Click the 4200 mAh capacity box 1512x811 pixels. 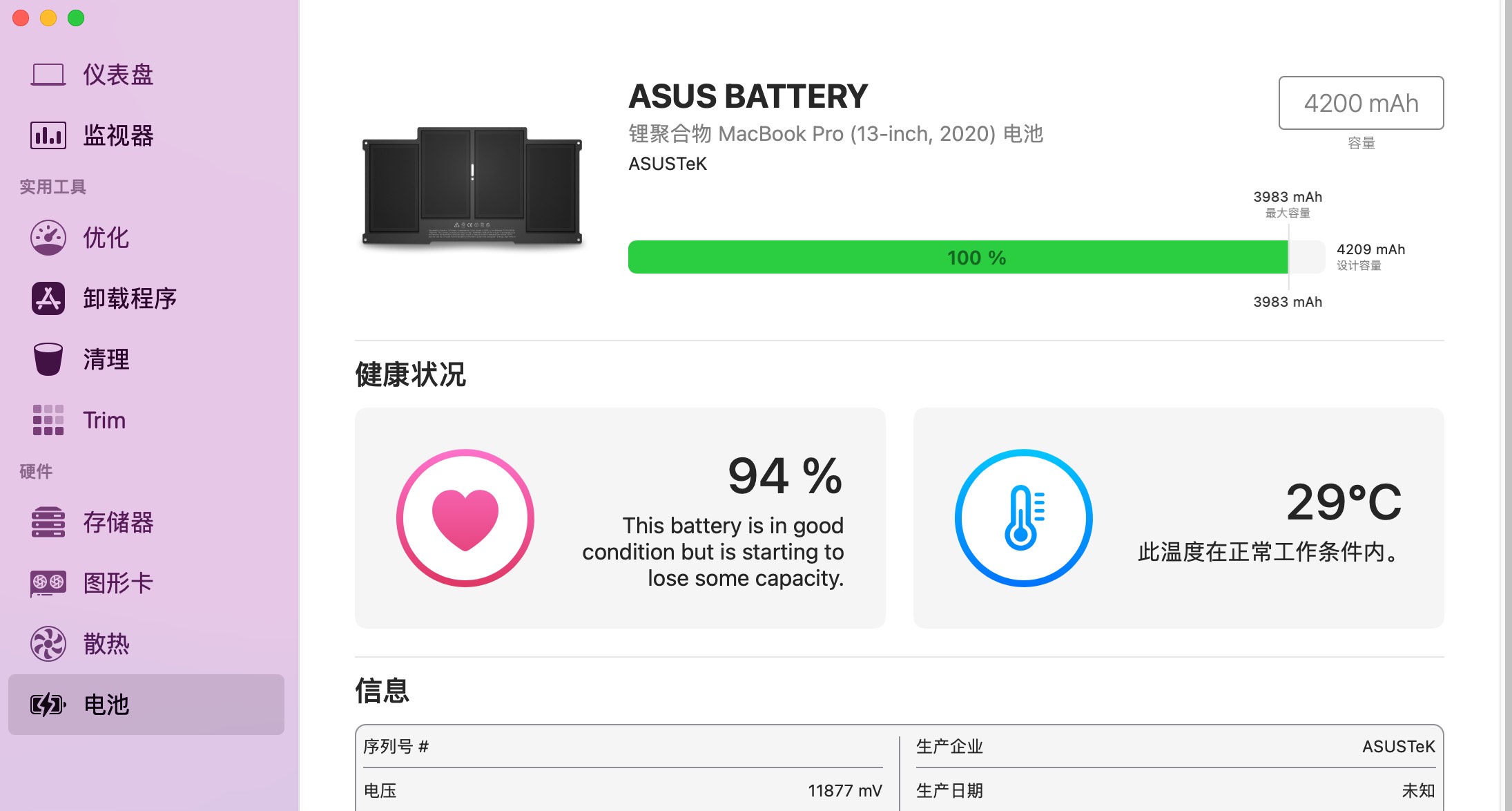(x=1361, y=103)
